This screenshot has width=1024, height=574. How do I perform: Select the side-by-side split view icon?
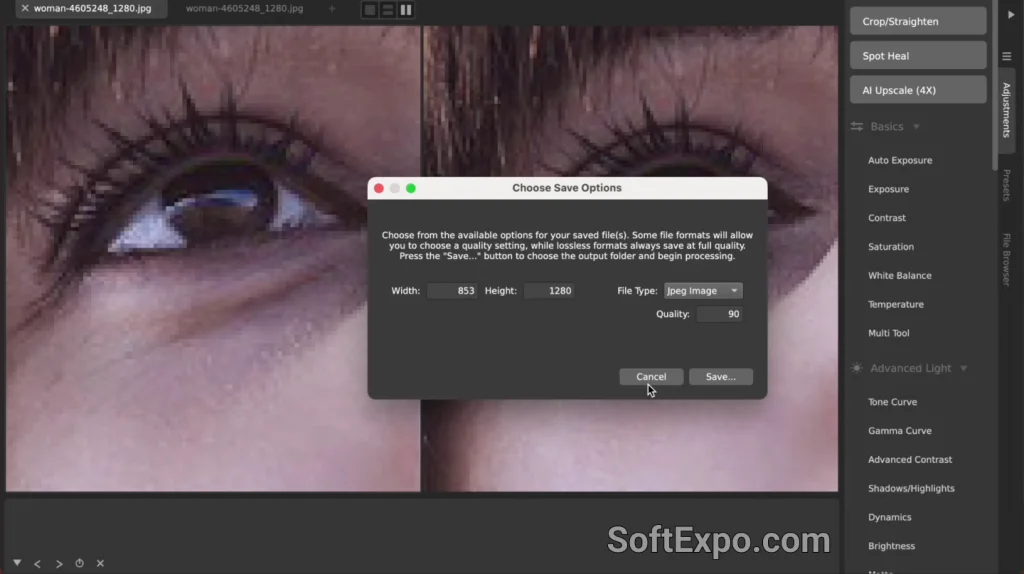pos(406,9)
